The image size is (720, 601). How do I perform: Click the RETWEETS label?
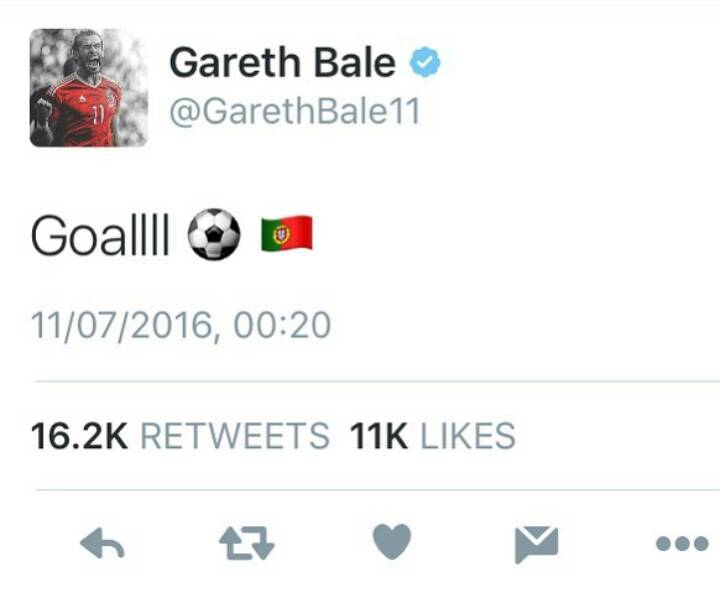[235, 436]
